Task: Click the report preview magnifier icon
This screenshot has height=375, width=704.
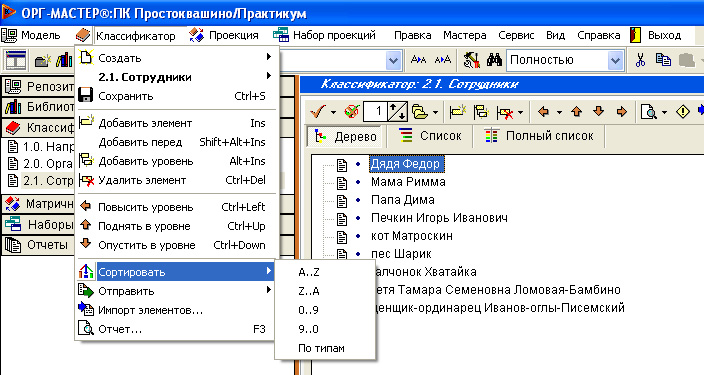Action: pyautogui.click(x=648, y=112)
